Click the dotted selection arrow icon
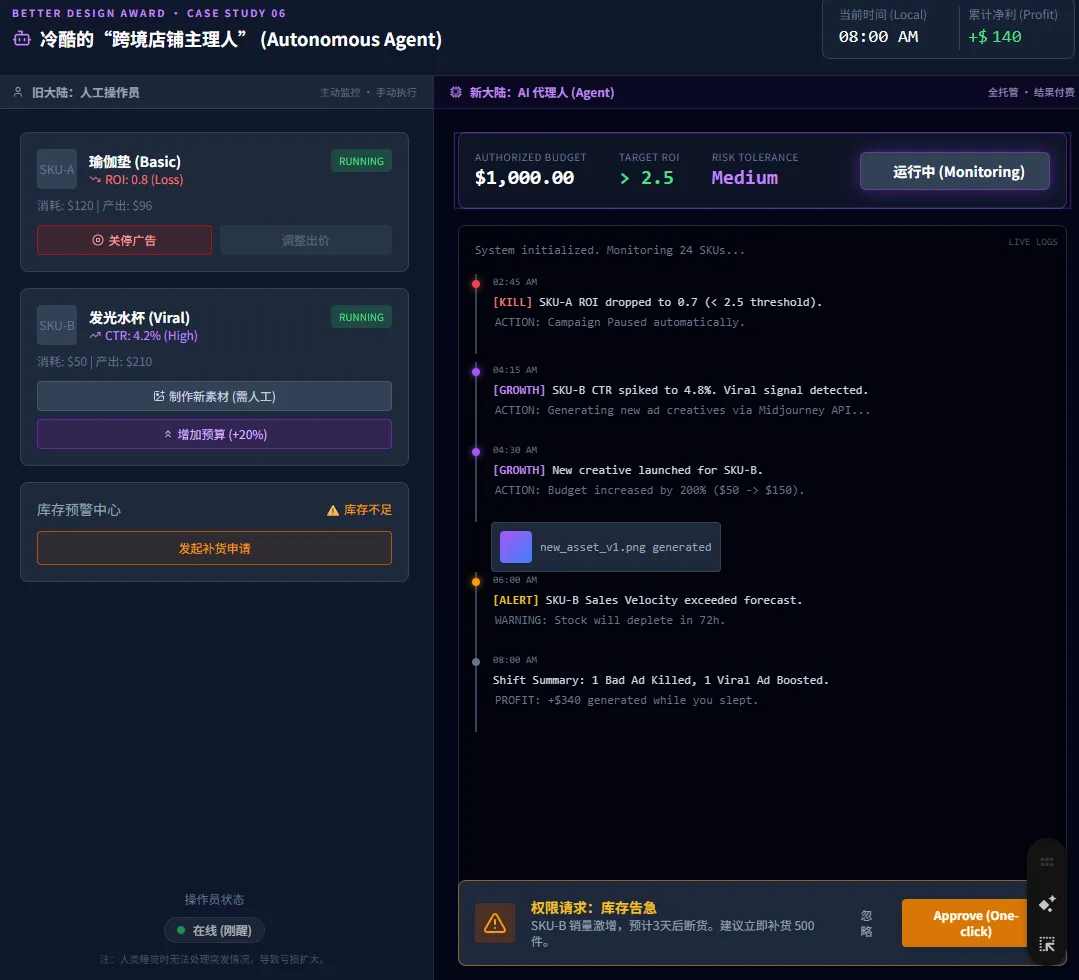 (x=1047, y=943)
